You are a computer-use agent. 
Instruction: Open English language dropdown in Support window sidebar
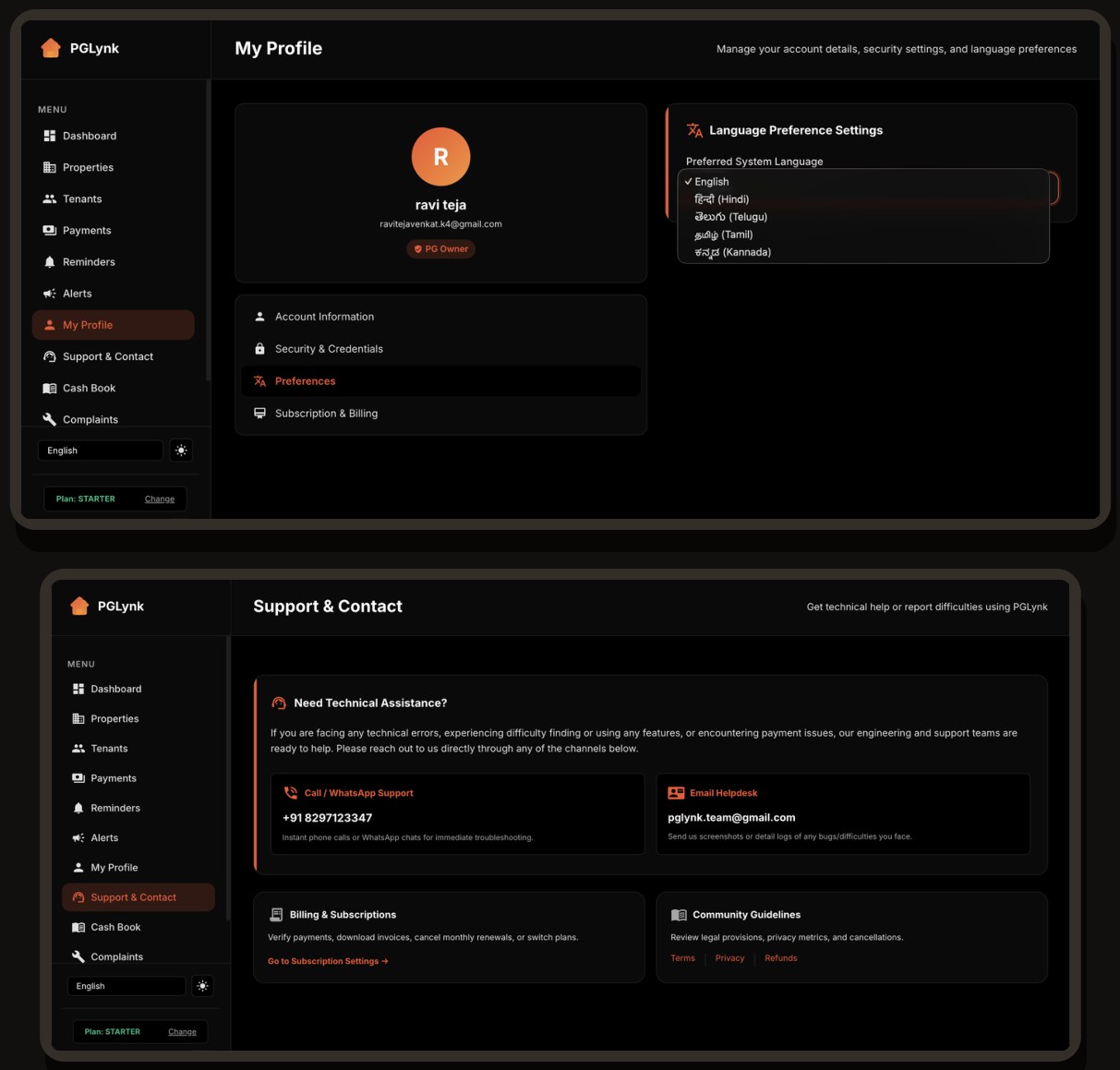coord(126,986)
